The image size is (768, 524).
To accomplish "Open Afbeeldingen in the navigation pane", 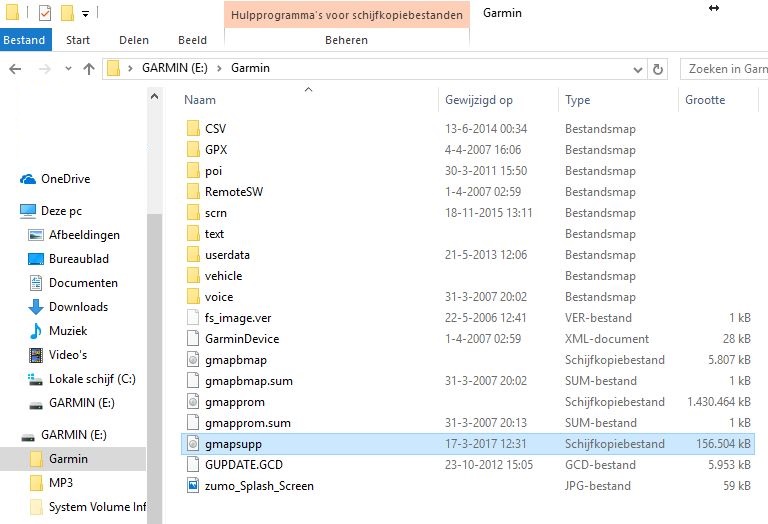I will [x=84, y=235].
